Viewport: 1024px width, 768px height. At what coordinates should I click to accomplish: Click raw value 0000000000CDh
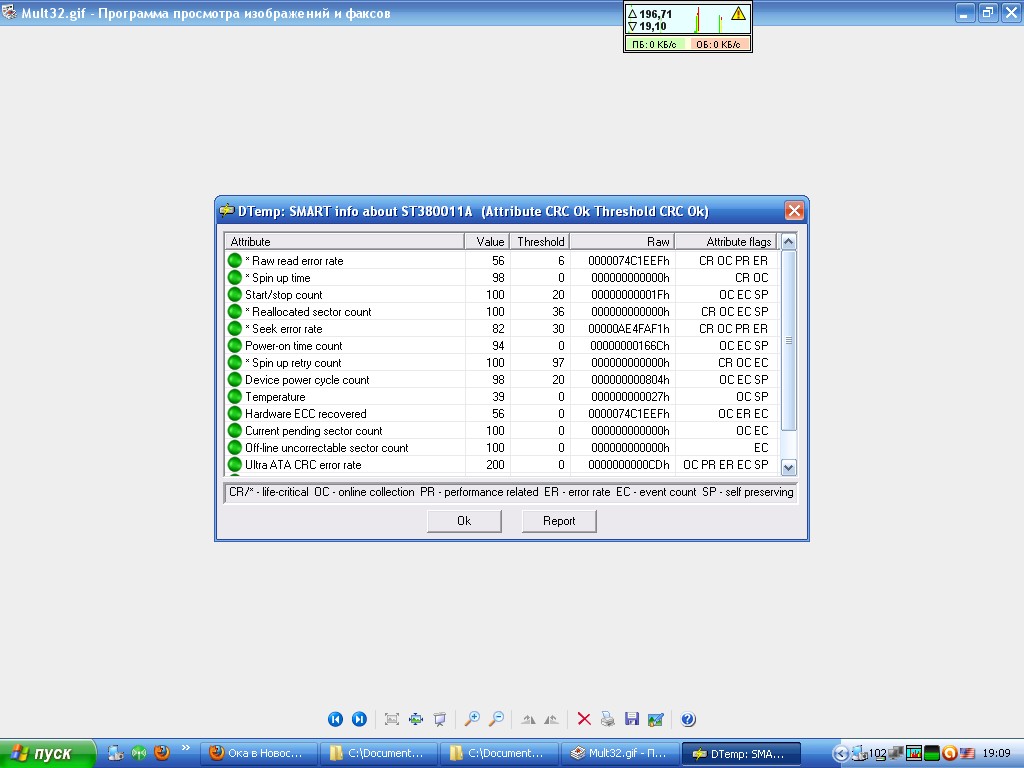[x=629, y=464]
